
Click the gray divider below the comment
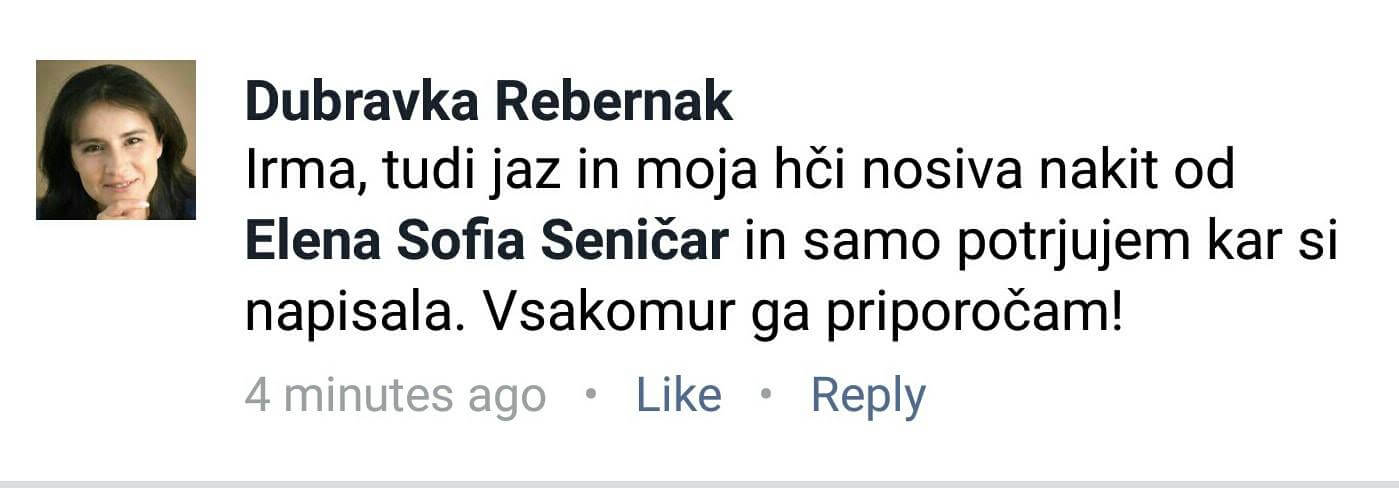[x=699, y=483]
